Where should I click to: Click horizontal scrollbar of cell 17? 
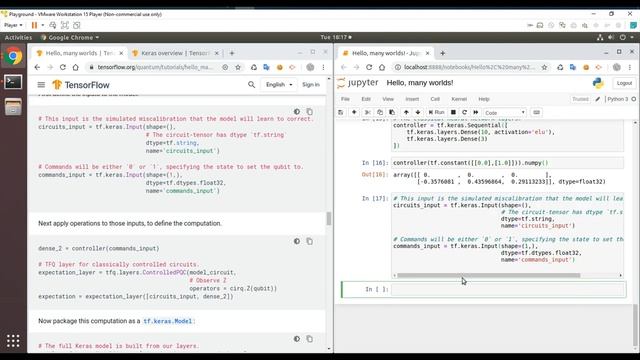tap(489, 276)
